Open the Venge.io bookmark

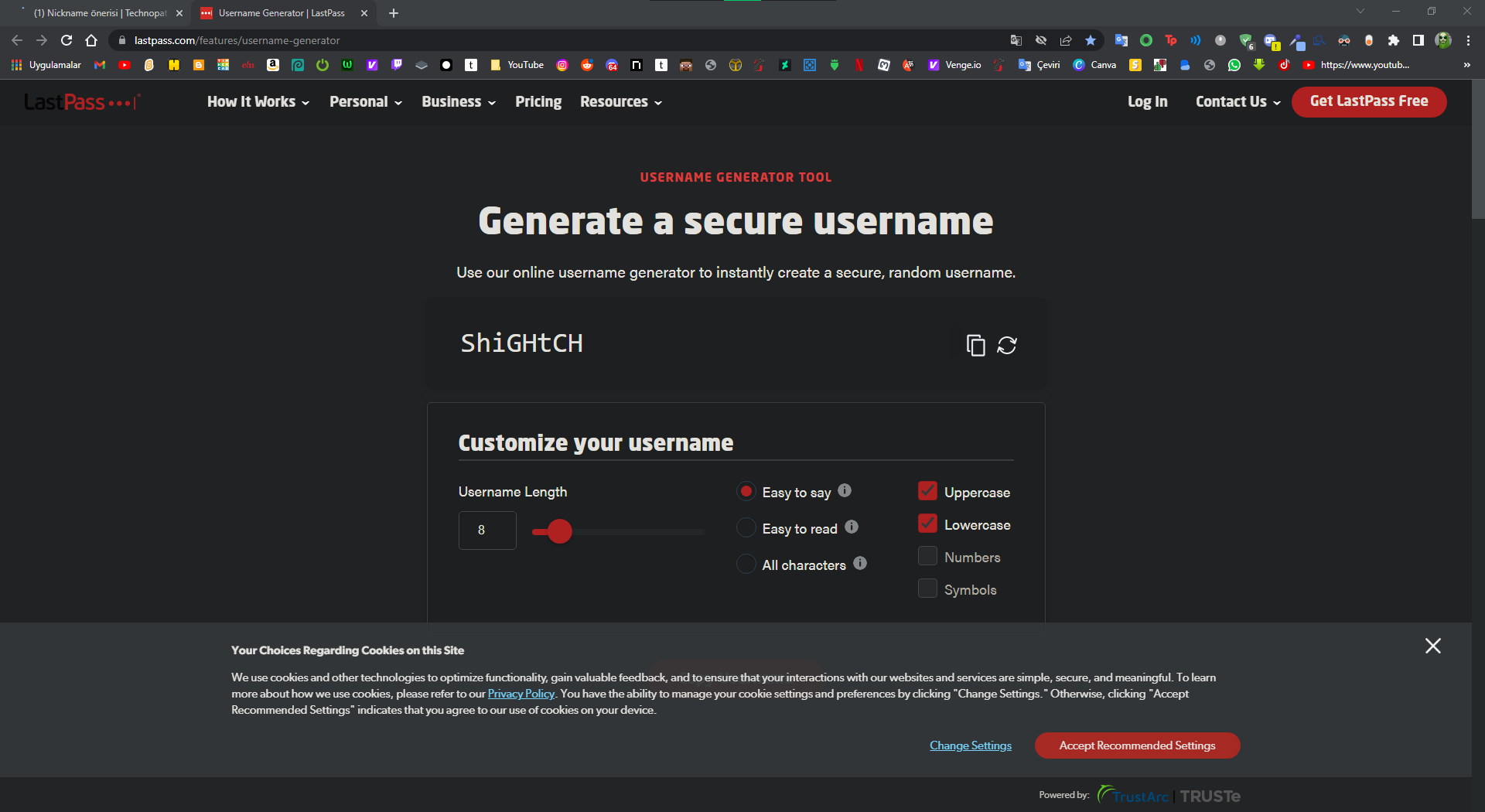pyautogui.click(x=954, y=65)
